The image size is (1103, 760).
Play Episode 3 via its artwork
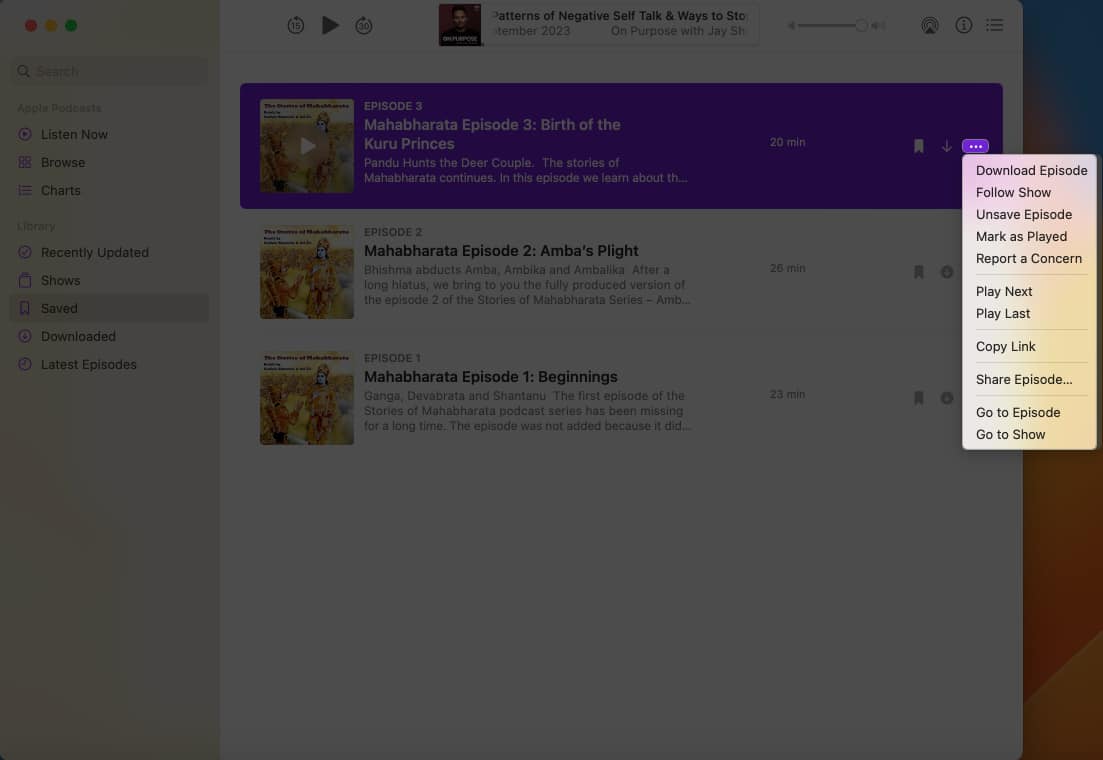click(307, 146)
